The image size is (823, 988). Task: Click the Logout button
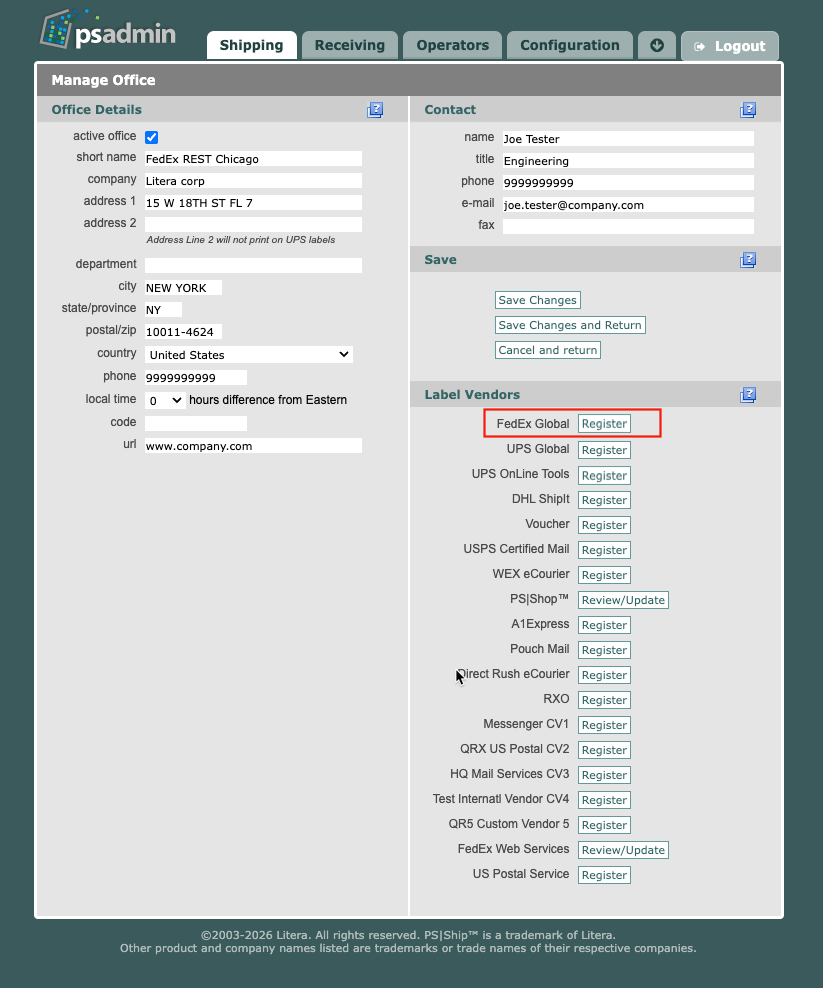tap(730, 46)
